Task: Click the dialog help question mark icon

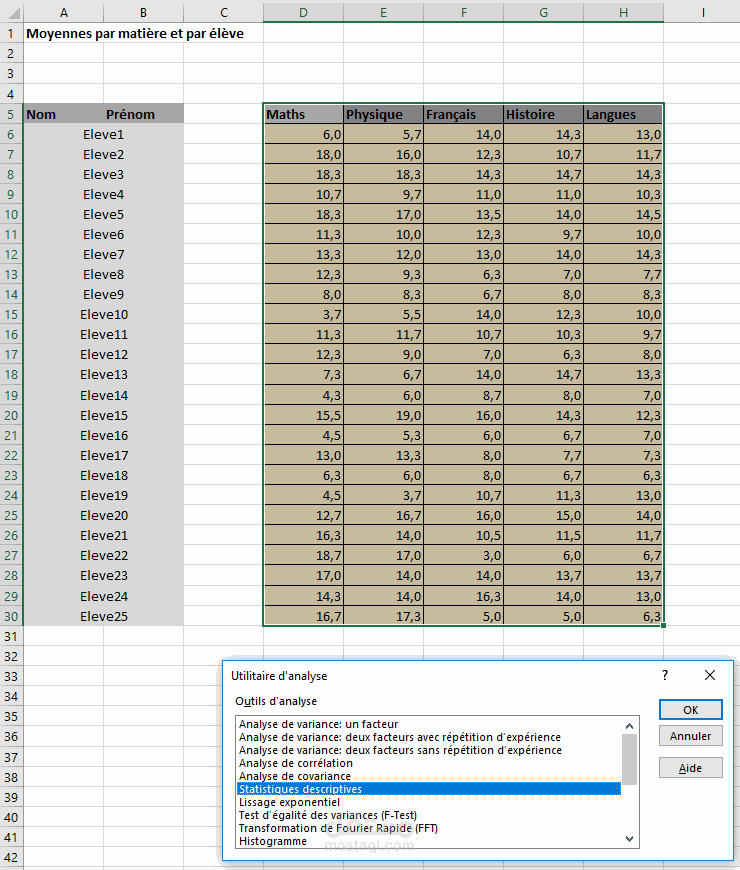Action: [x=665, y=675]
